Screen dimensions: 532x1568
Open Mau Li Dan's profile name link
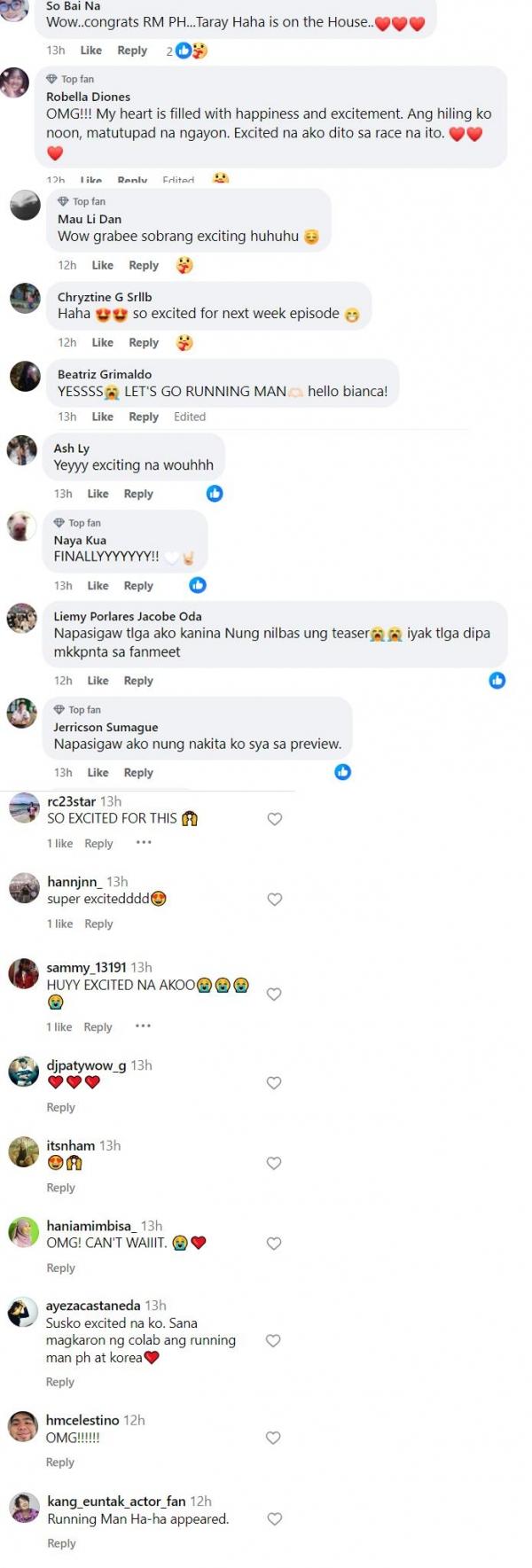point(90,219)
